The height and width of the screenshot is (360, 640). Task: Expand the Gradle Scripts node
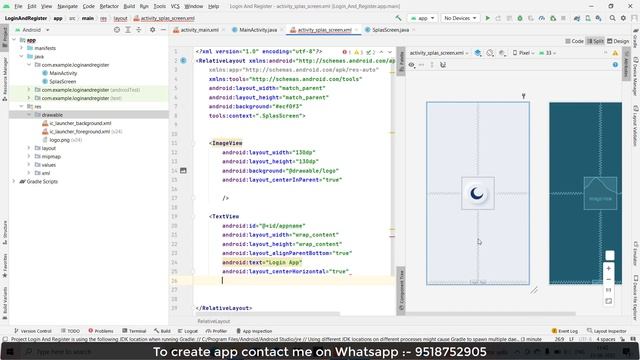pos(14,181)
